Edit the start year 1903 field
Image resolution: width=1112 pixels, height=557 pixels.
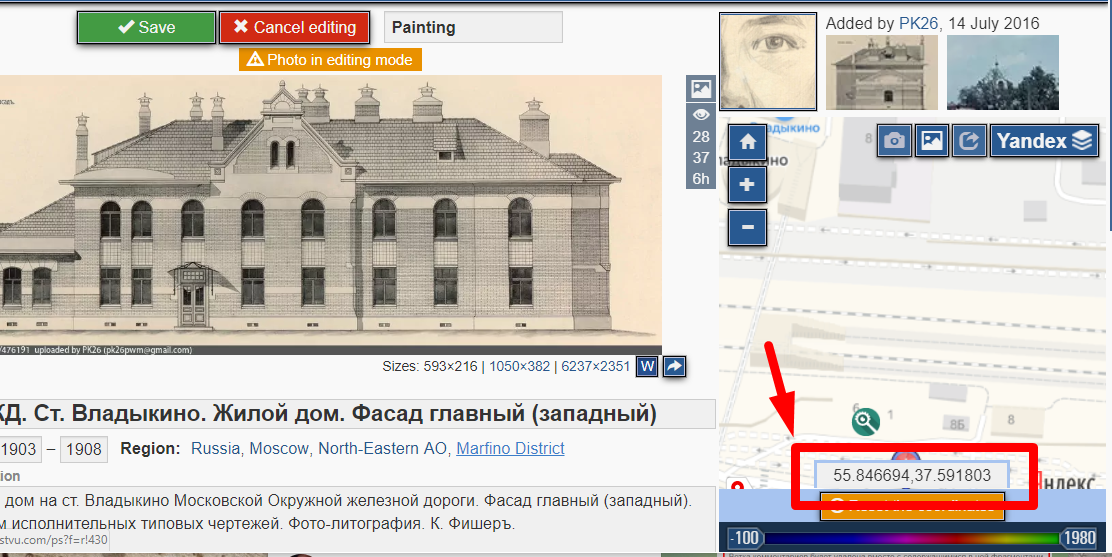click(x=19, y=449)
